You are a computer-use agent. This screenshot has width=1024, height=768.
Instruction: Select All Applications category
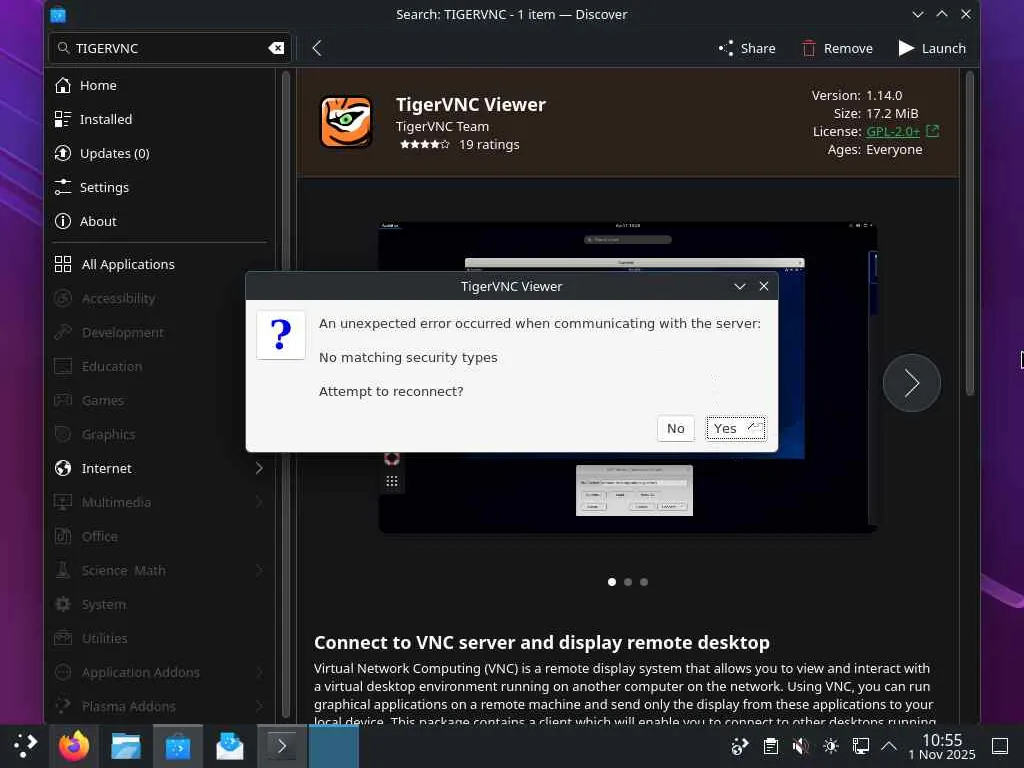click(x=160, y=264)
